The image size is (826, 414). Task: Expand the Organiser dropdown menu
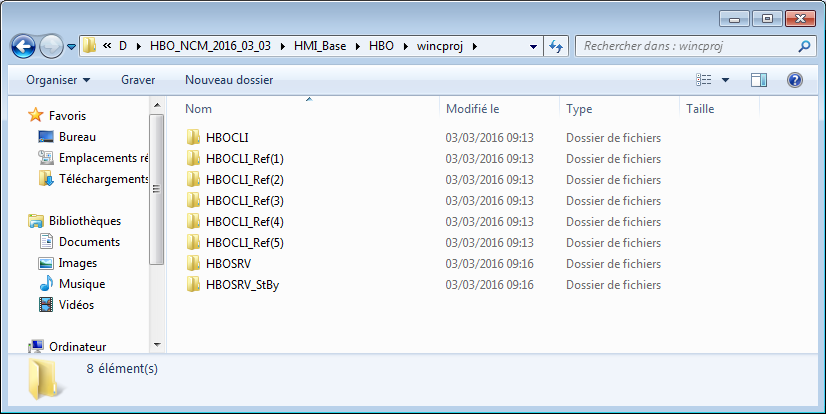point(58,80)
